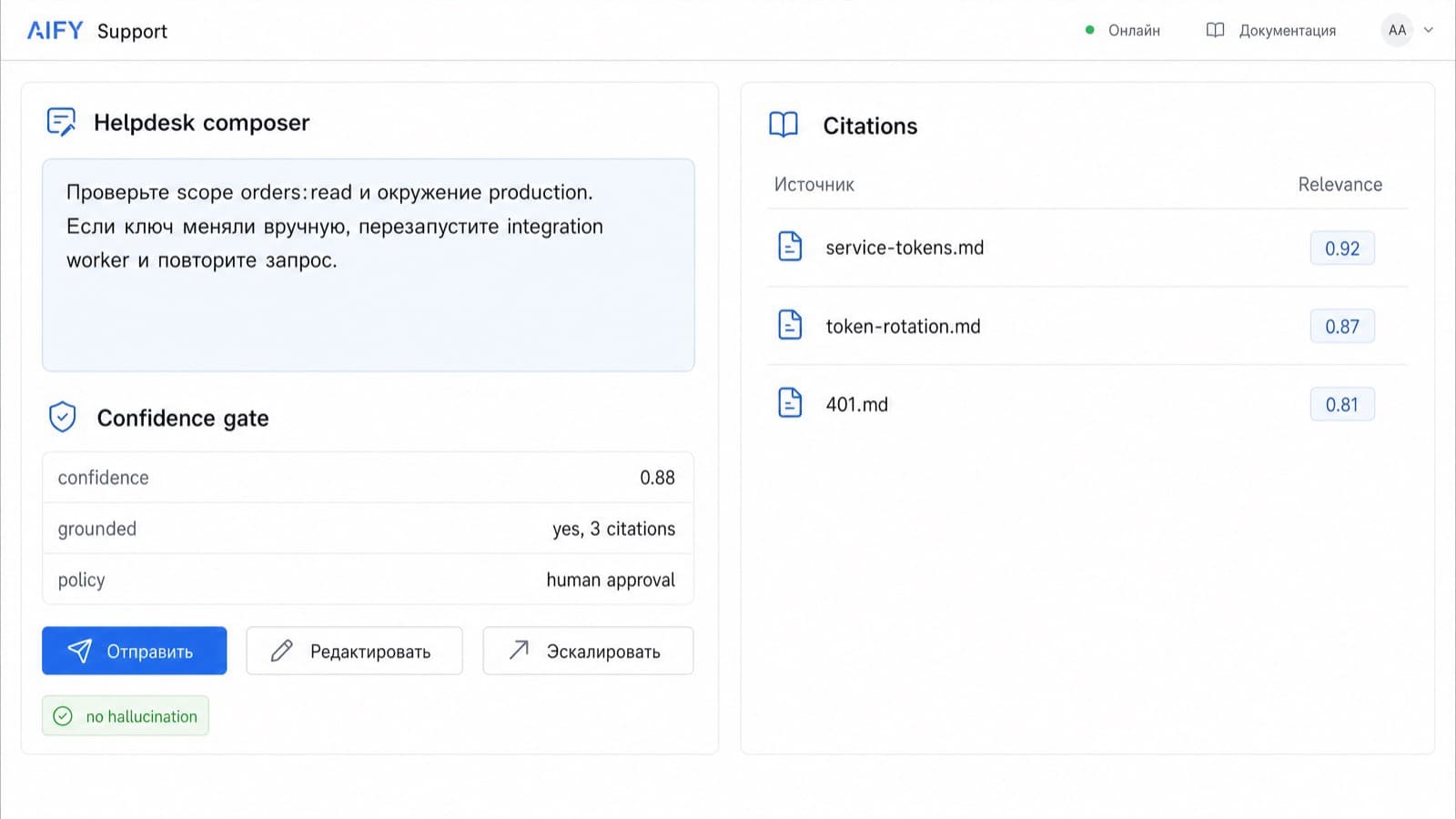
Task: Click the Confidence gate heading
Action: click(183, 418)
